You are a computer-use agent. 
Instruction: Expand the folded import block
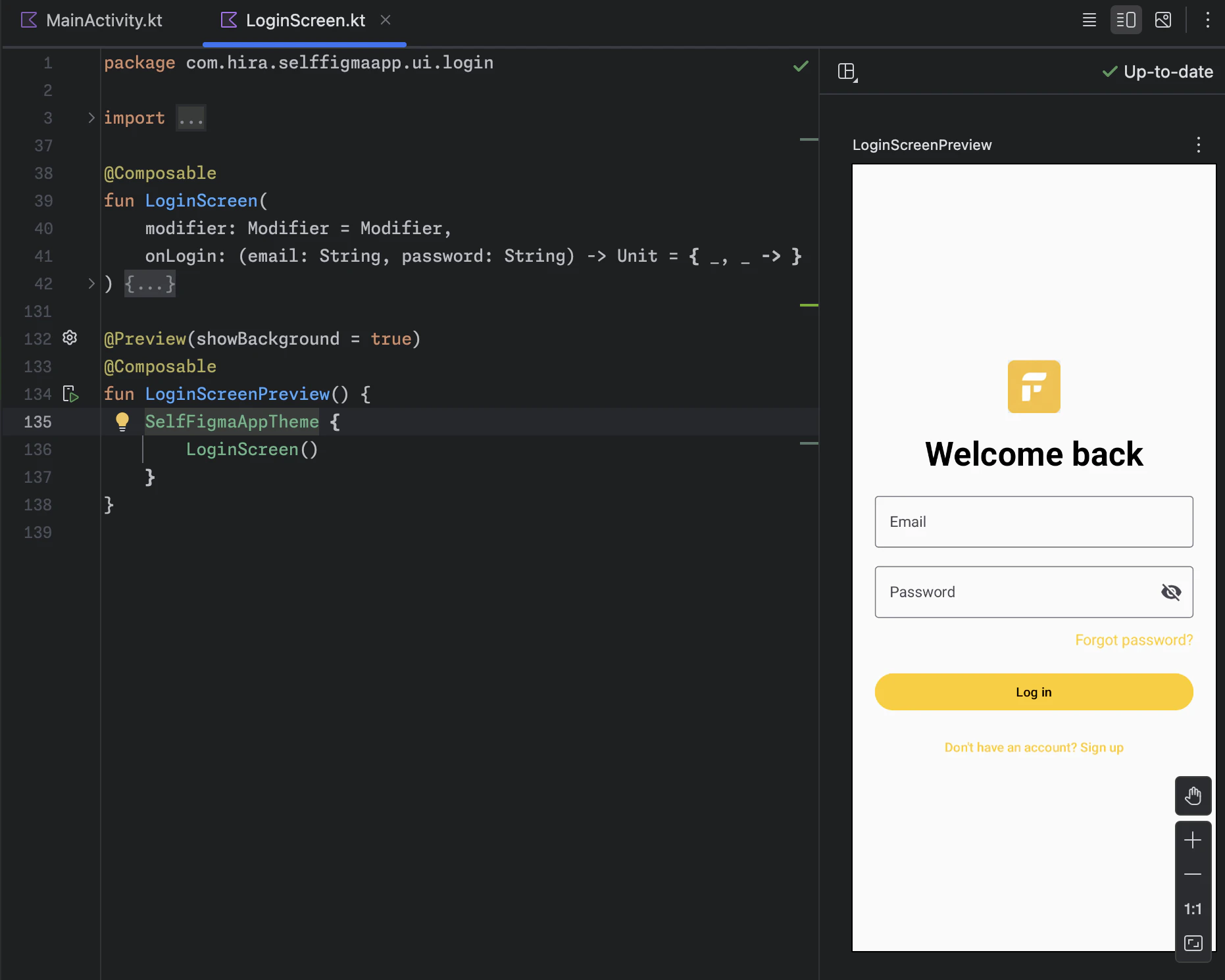point(91,118)
